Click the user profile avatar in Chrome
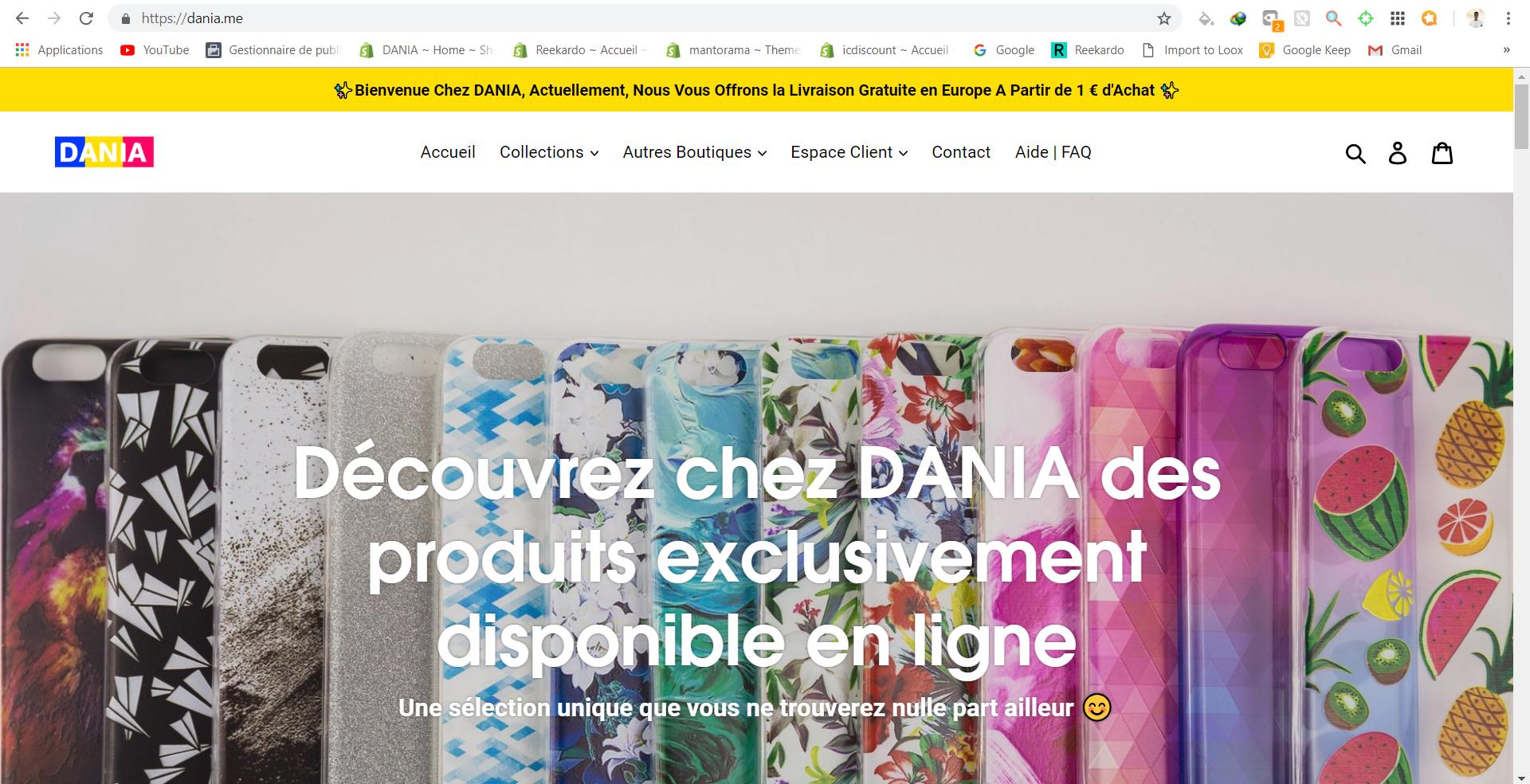 [x=1476, y=18]
